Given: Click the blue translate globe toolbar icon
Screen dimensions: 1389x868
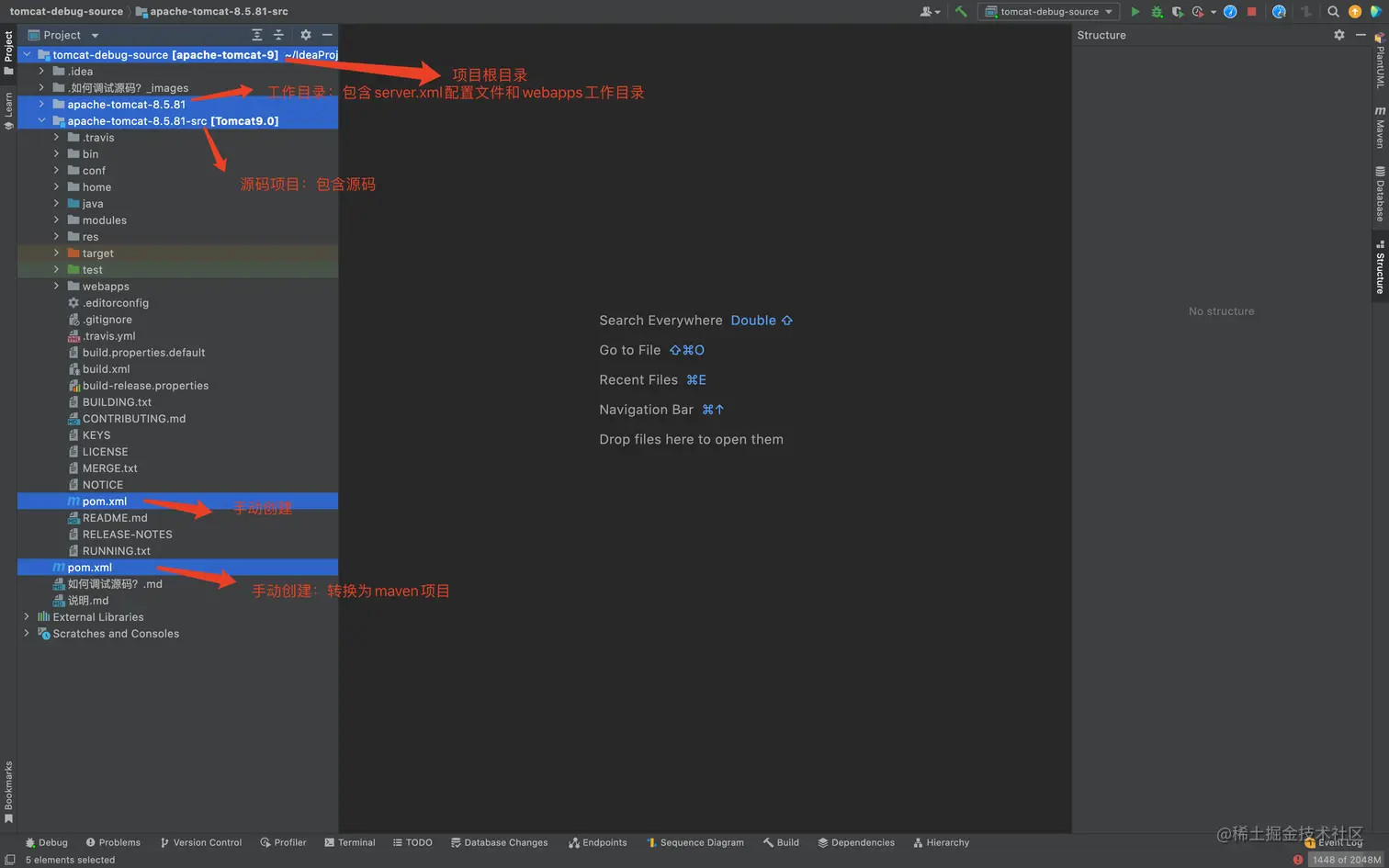Looking at the screenshot, I should pos(1279,12).
